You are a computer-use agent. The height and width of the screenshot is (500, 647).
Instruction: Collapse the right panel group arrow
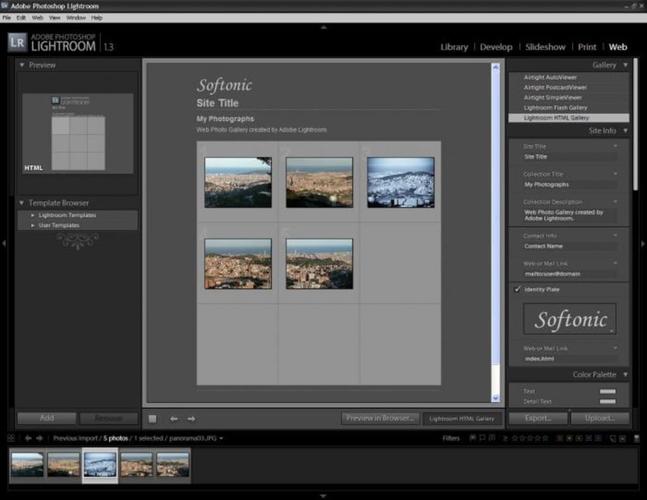click(x=643, y=244)
